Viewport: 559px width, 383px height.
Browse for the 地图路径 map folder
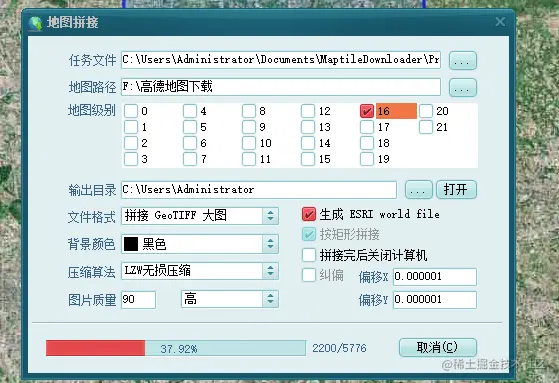pyautogui.click(x=463, y=88)
